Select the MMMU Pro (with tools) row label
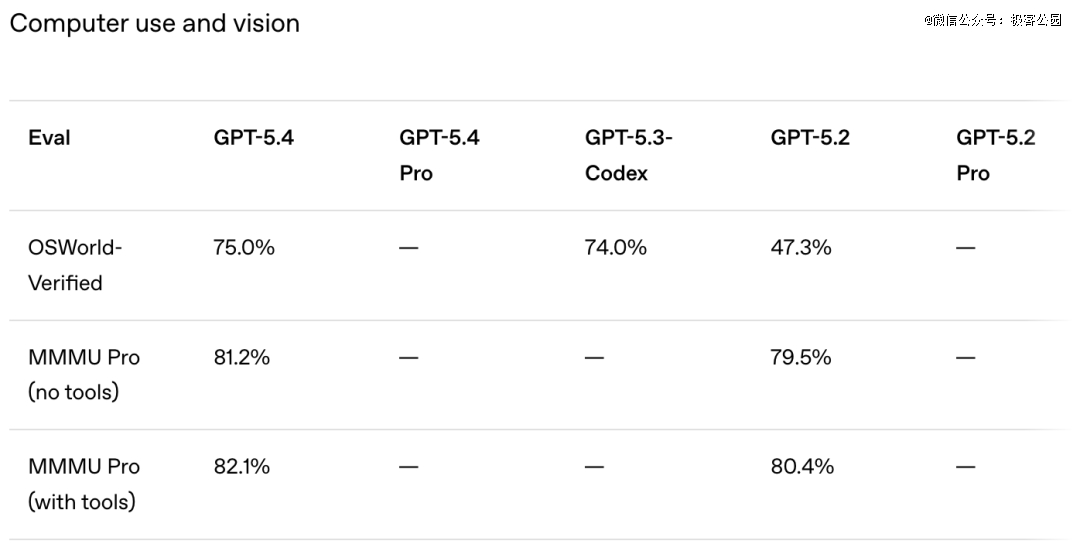The height and width of the screenshot is (551, 1080). (84, 484)
